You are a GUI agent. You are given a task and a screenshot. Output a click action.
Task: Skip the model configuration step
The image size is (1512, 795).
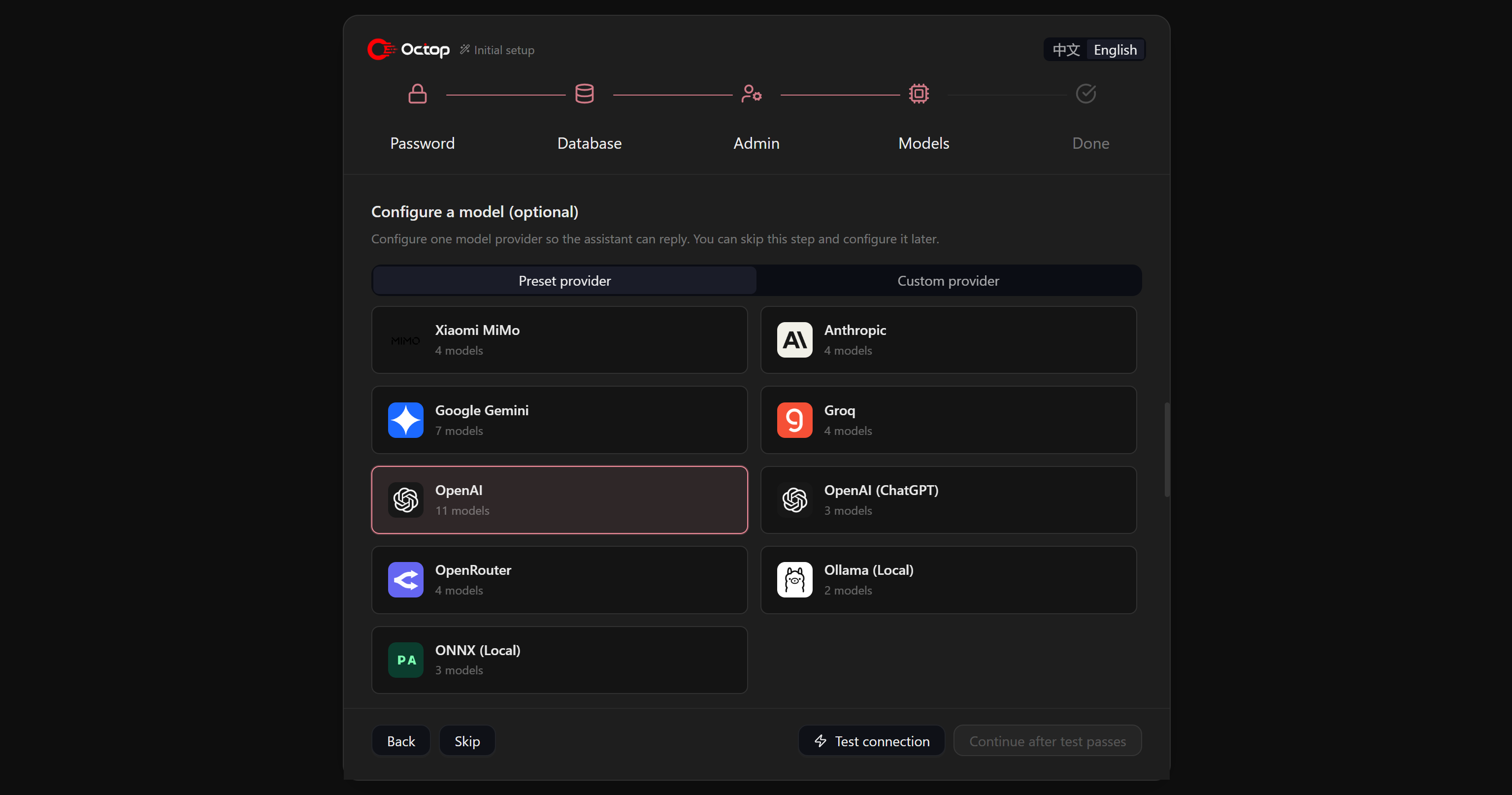click(467, 741)
